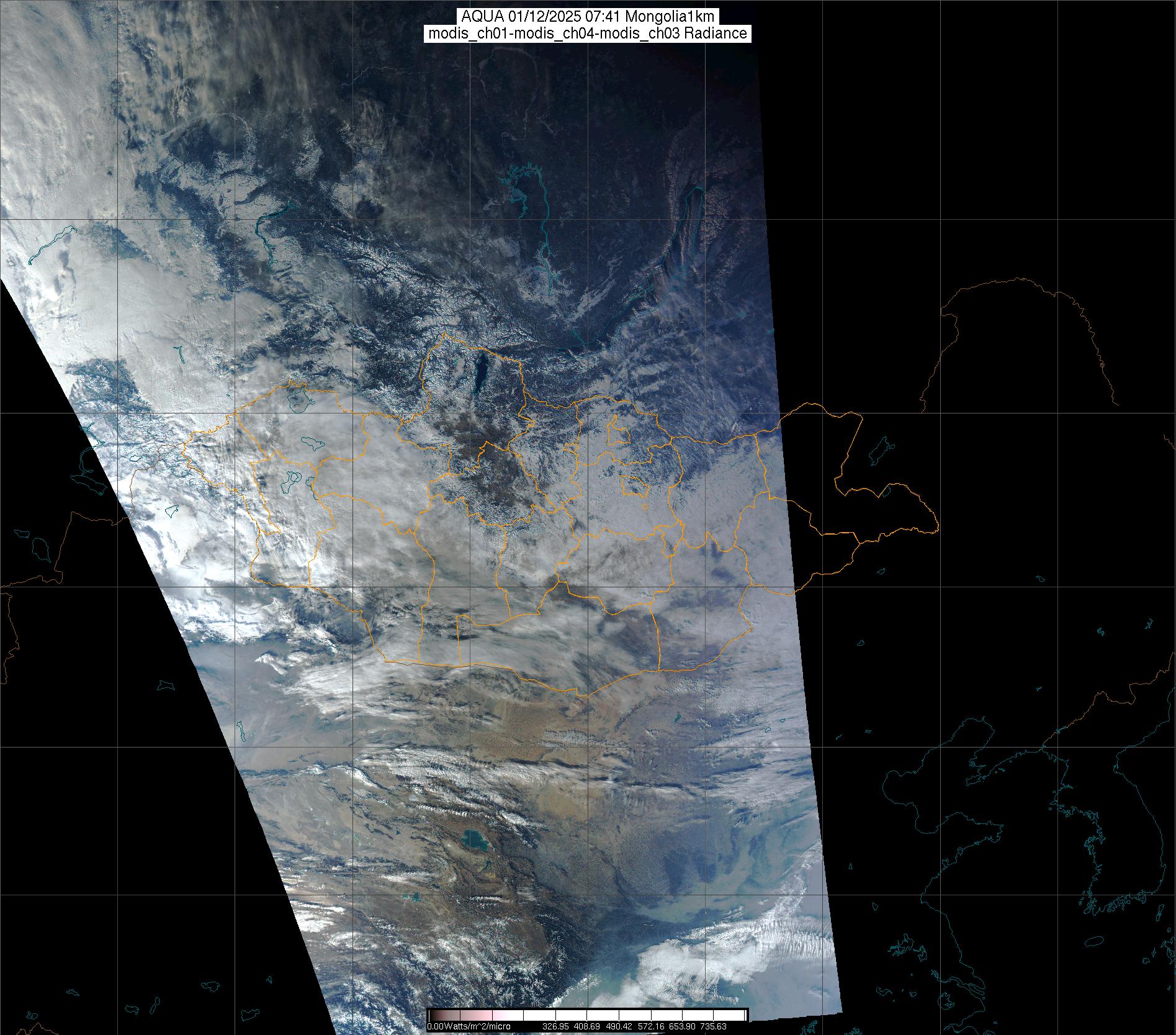Click the "326.95" colorbar value

(x=555, y=1026)
